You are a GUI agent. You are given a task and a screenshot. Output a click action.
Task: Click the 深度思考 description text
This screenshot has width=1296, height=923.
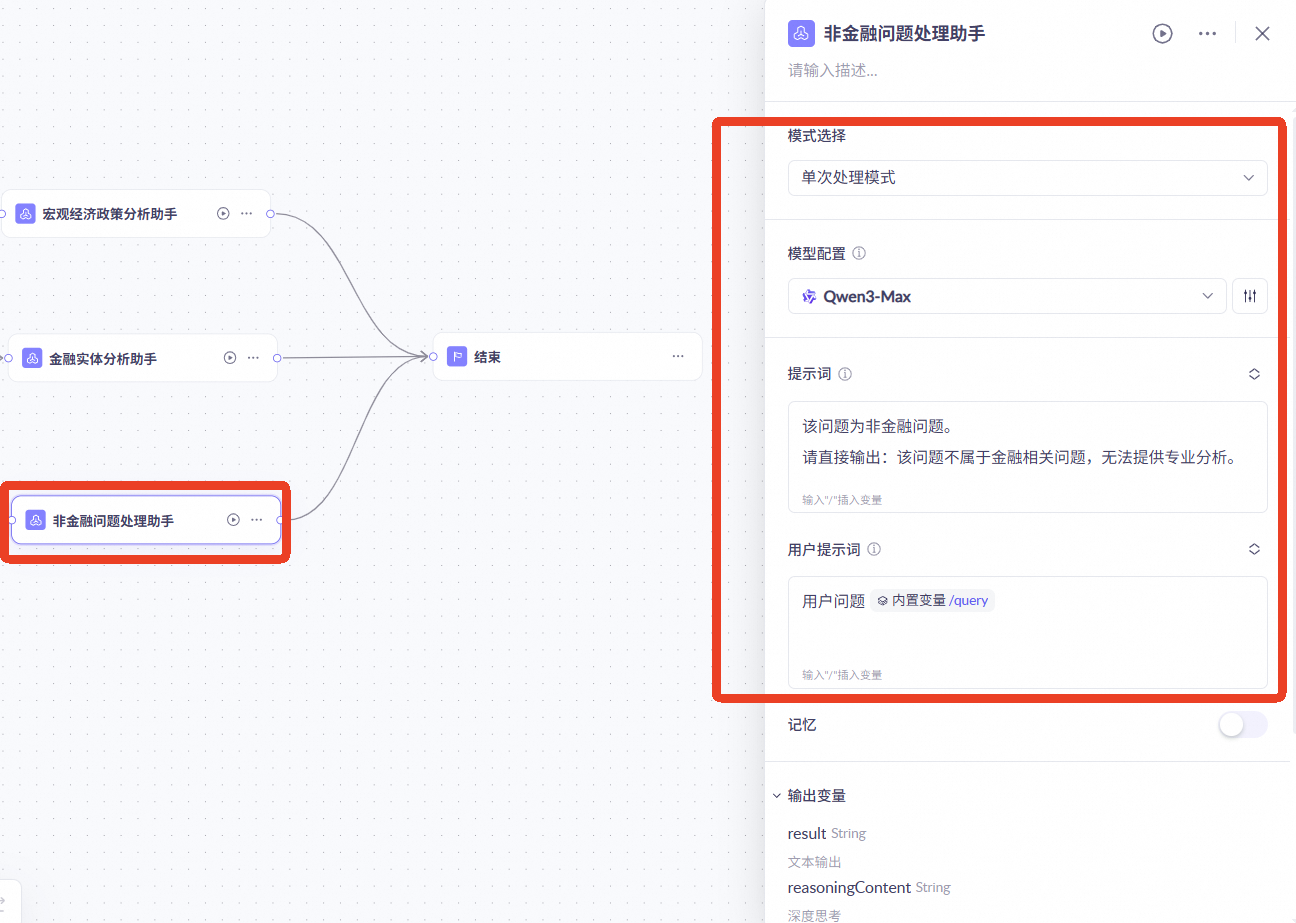coord(814,915)
